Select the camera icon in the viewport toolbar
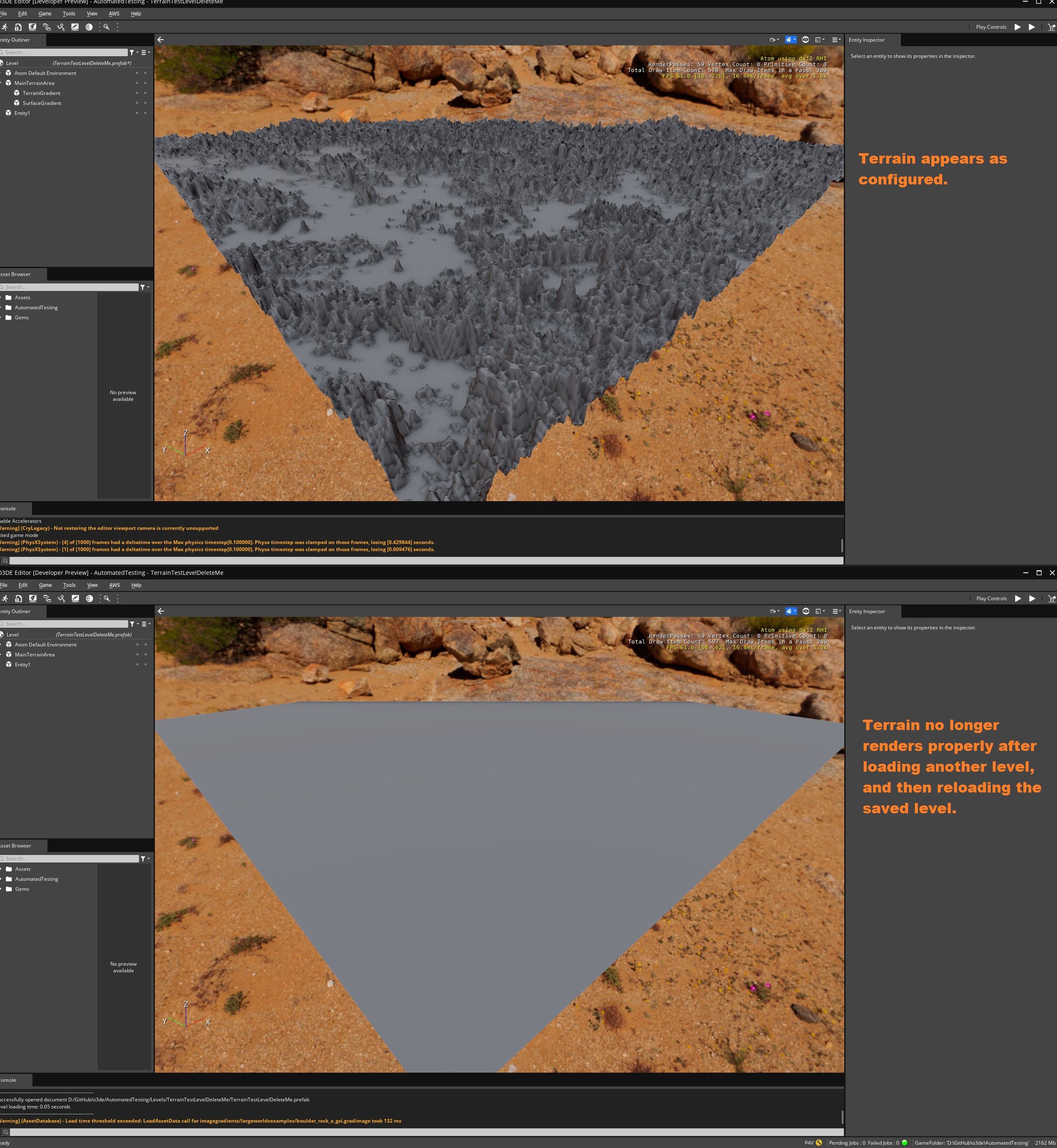 pos(773,40)
